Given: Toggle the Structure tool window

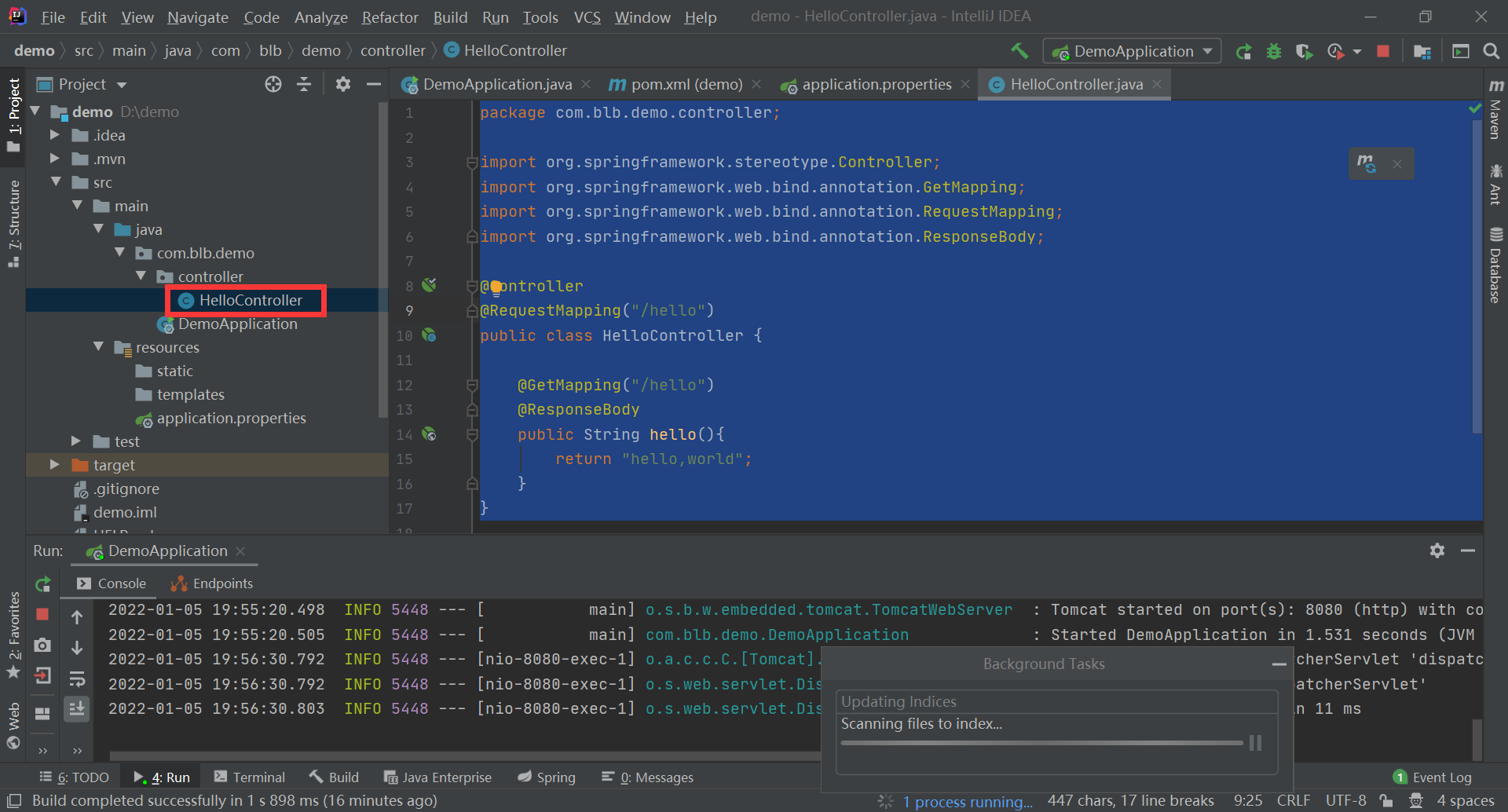Looking at the screenshot, I should tap(13, 224).
